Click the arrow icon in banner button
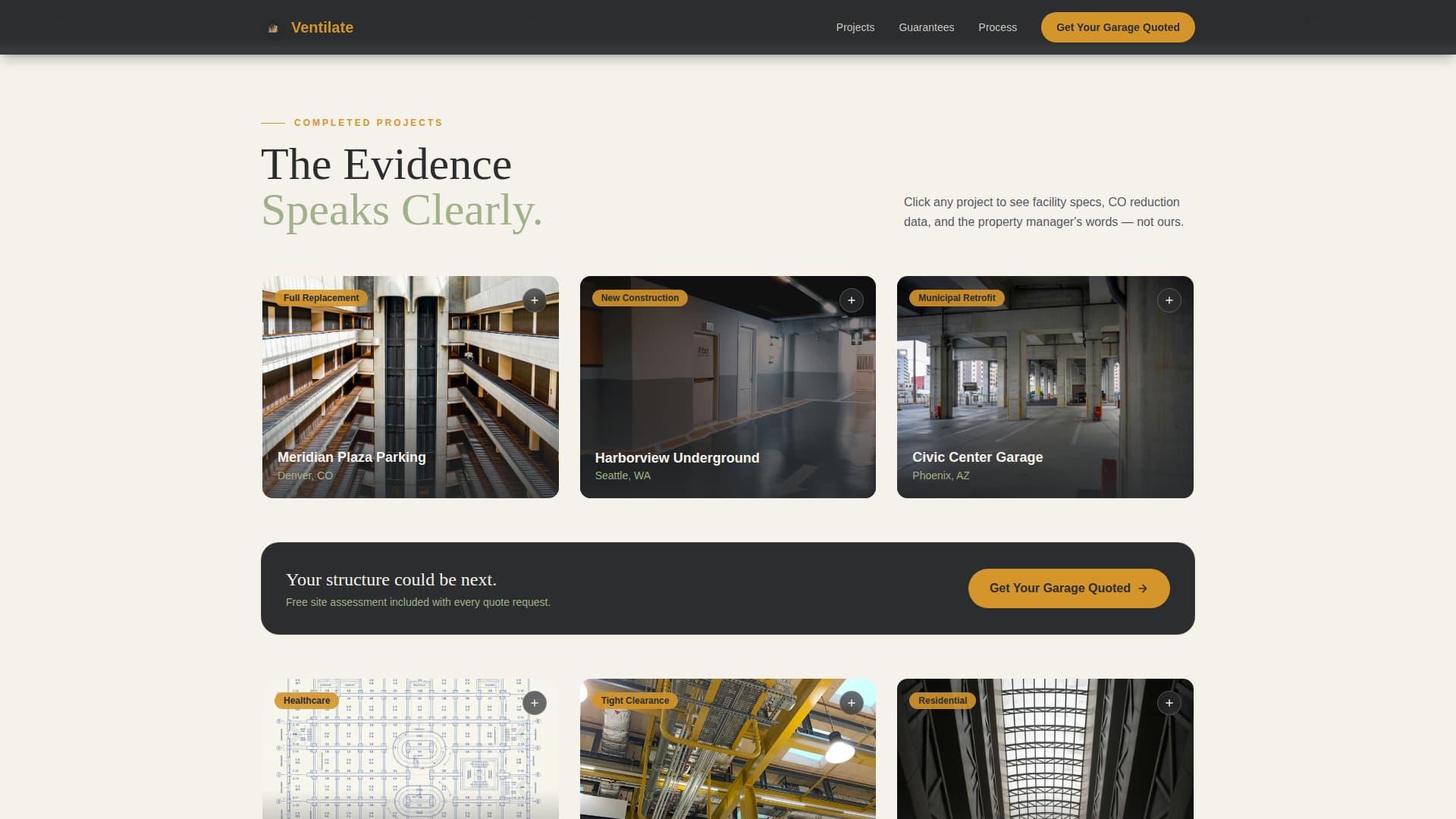 pyautogui.click(x=1143, y=588)
